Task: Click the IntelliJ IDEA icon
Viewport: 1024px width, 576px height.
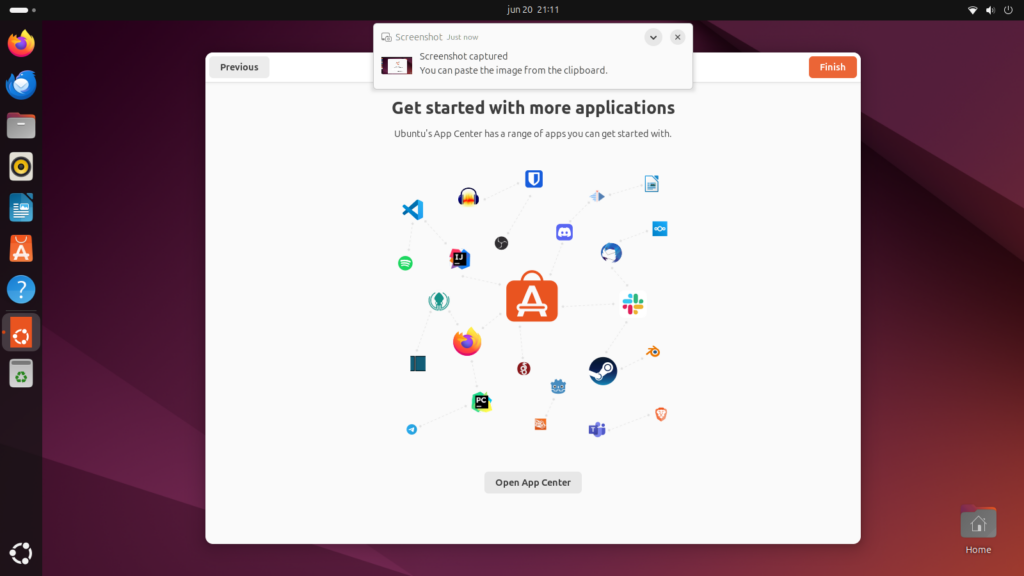Action: click(x=460, y=259)
